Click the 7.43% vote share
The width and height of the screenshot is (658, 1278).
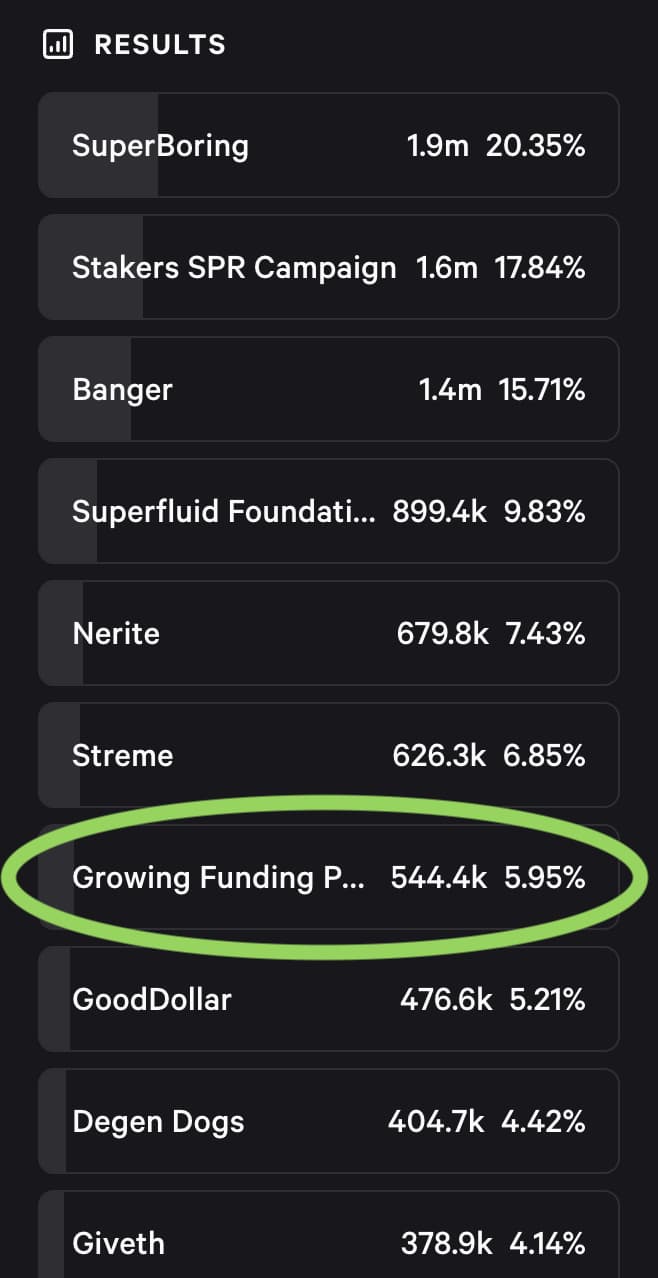click(546, 634)
